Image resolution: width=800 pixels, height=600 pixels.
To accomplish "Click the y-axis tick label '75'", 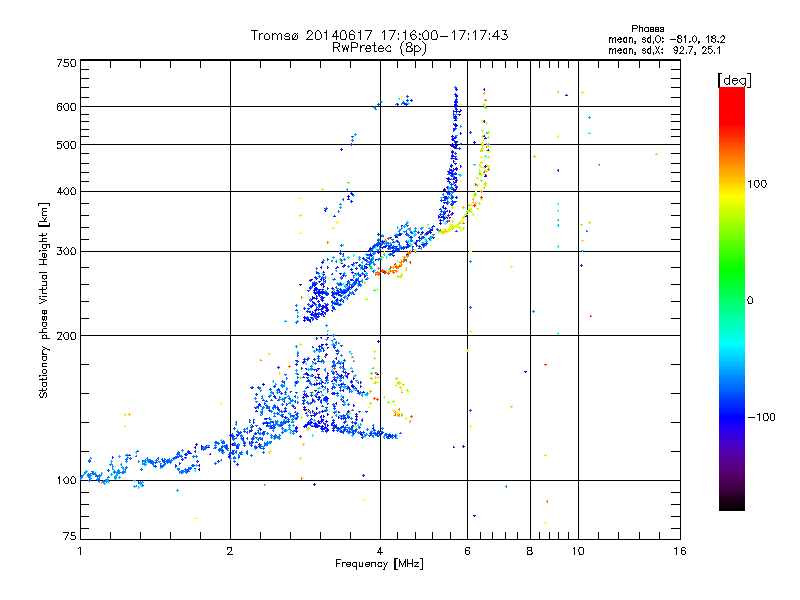I will click(x=70, y=536).
